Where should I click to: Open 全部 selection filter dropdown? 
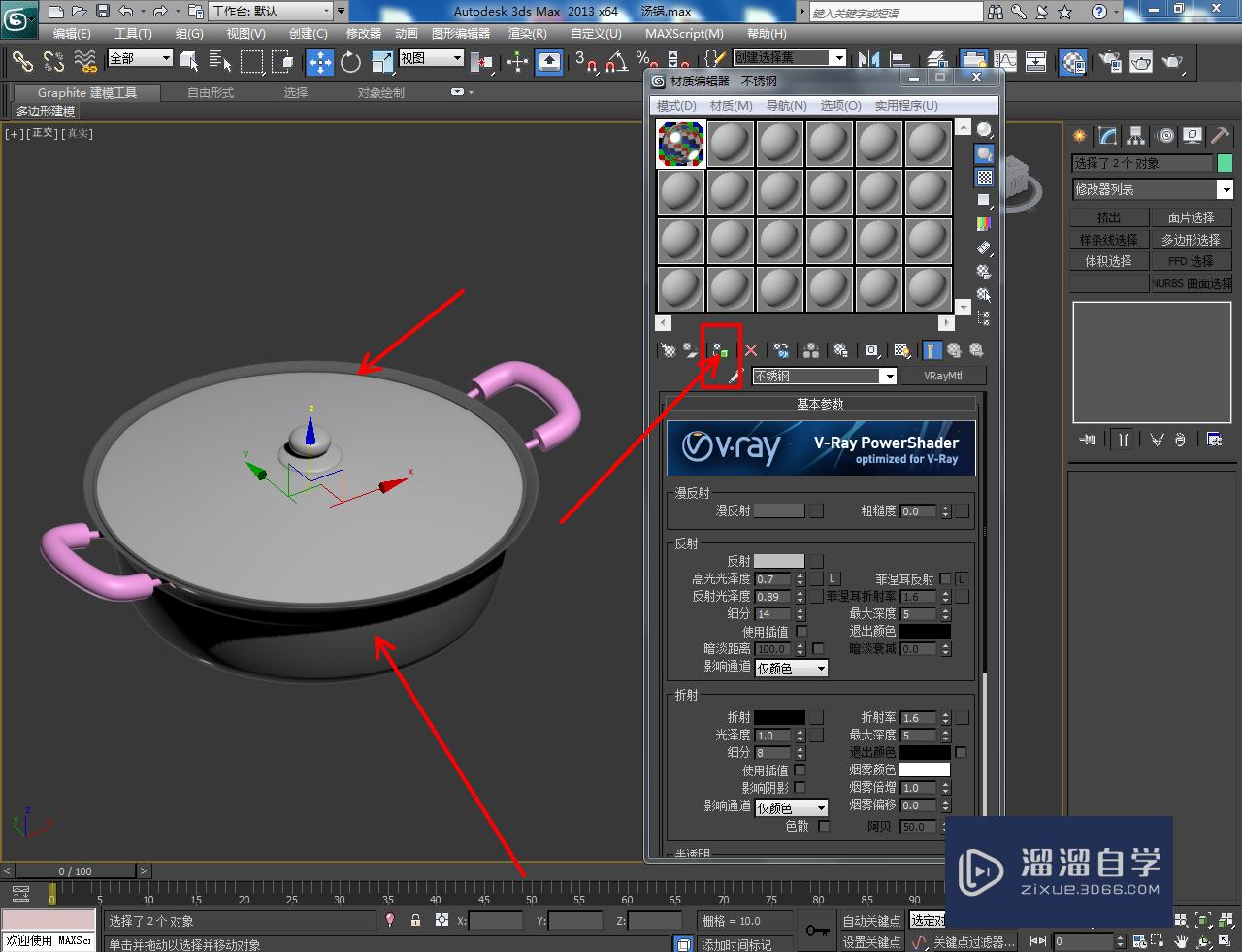(x=140, y=58)
